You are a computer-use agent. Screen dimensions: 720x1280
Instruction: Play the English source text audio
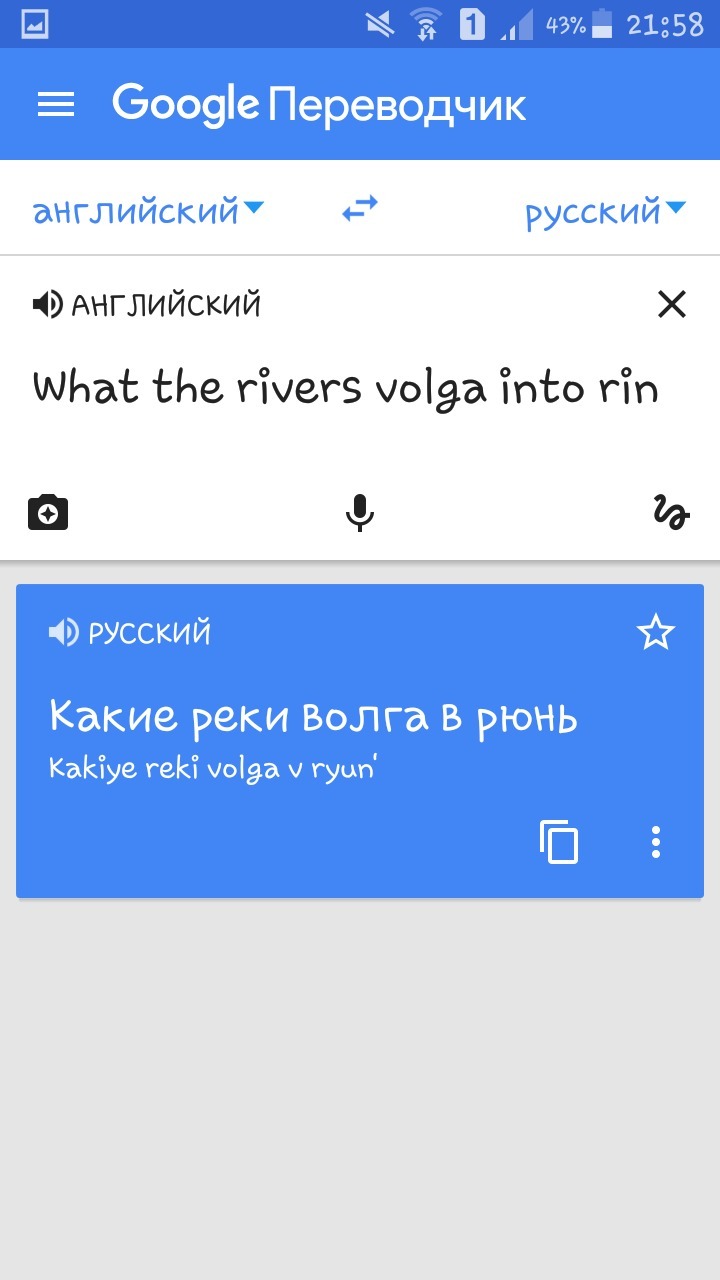(47, 304)
